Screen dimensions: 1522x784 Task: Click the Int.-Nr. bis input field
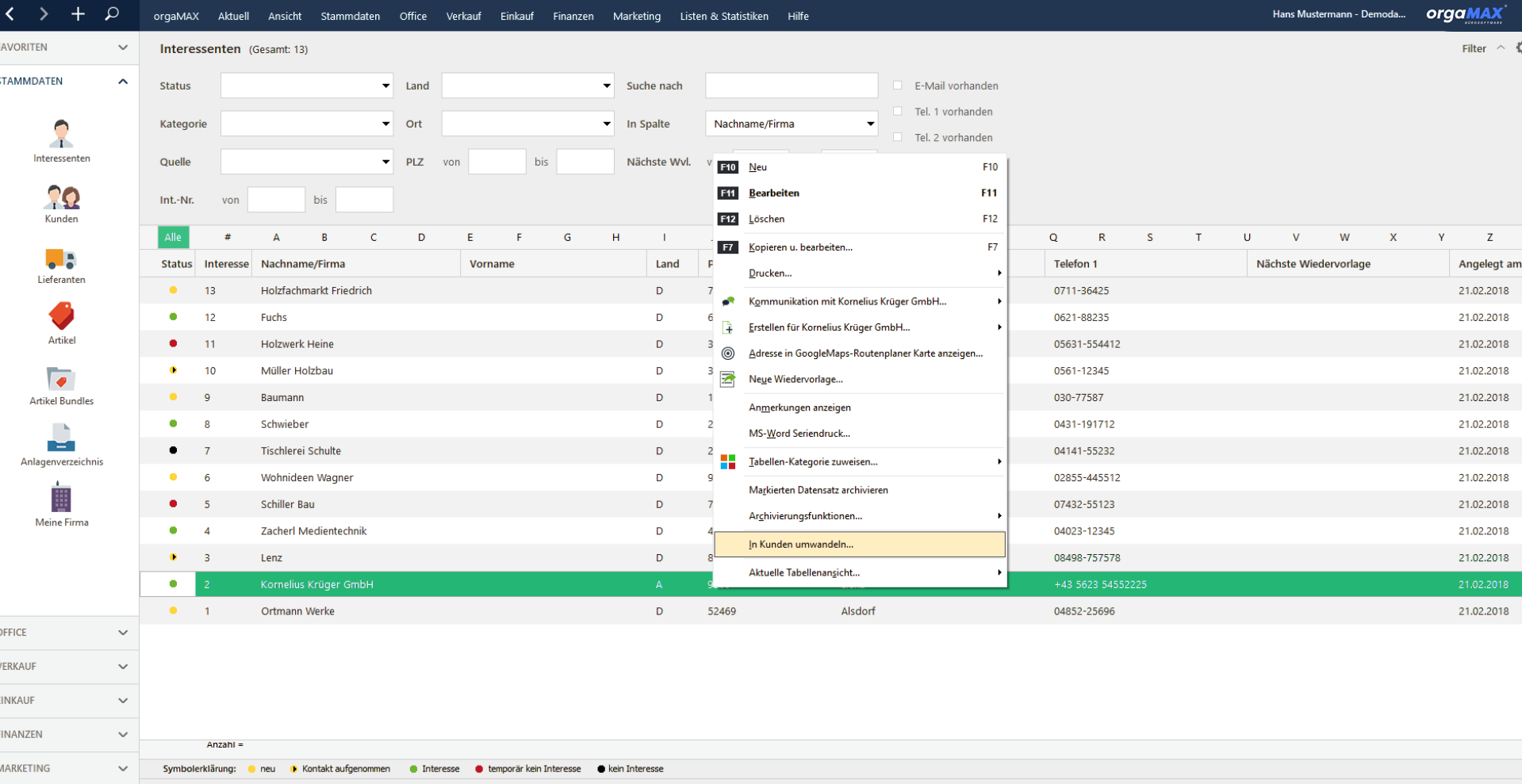[364, 200]
